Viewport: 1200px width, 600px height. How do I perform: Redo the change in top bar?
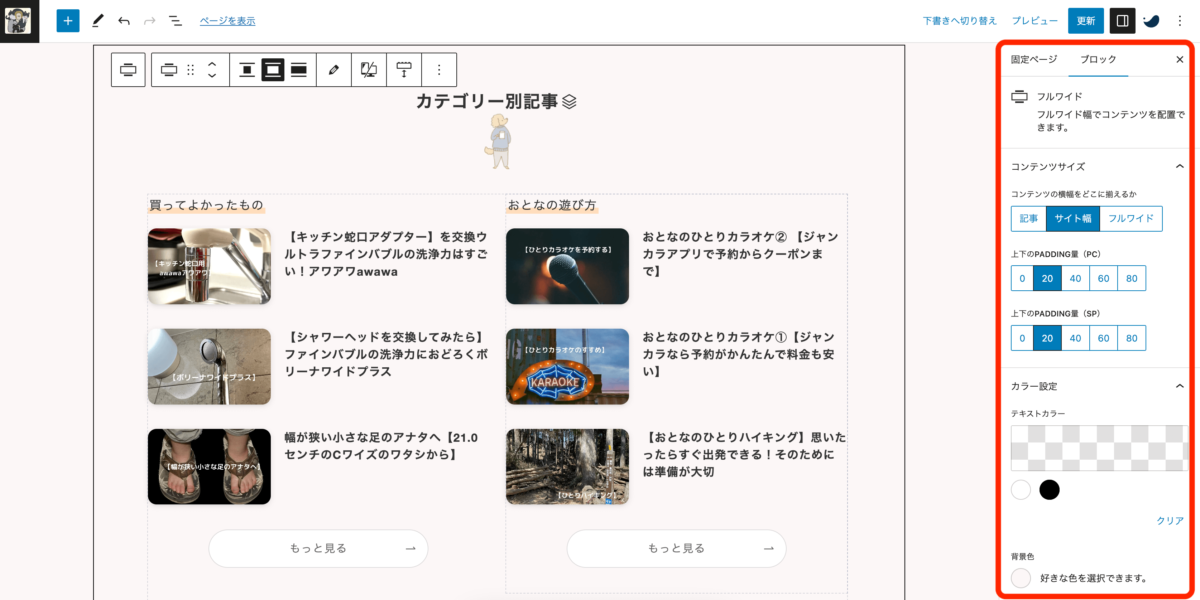pyautogui.click(x=150, y=20)
